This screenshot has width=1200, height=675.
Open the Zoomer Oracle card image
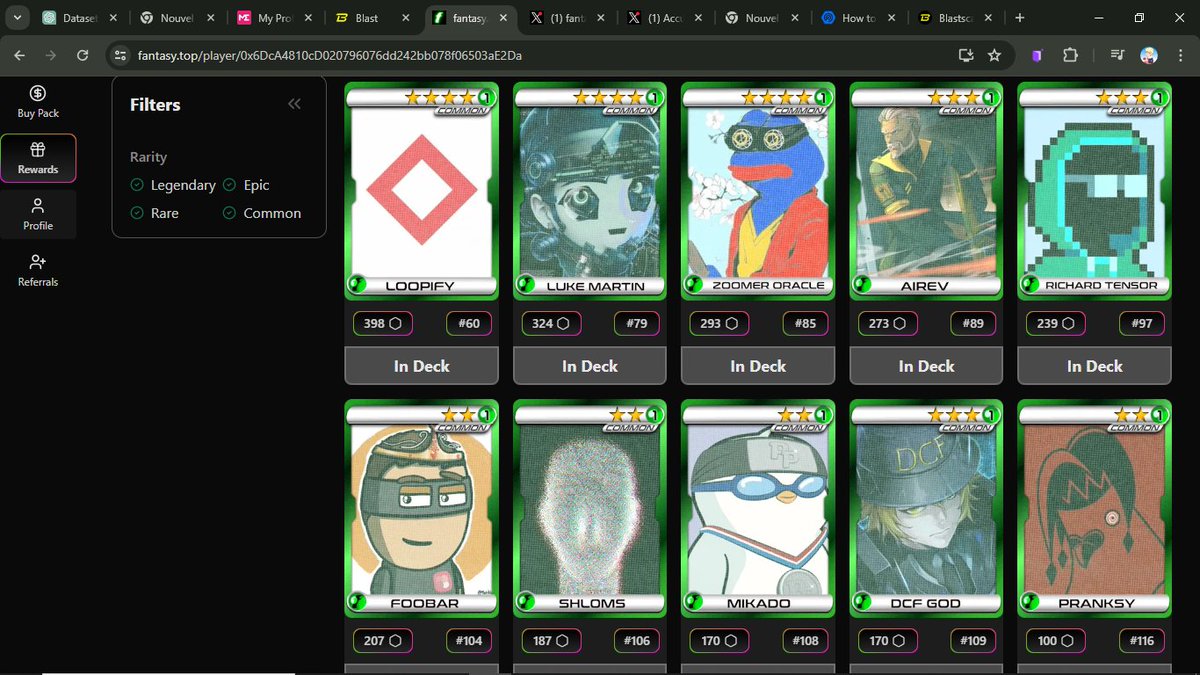[x=757, y=192]
